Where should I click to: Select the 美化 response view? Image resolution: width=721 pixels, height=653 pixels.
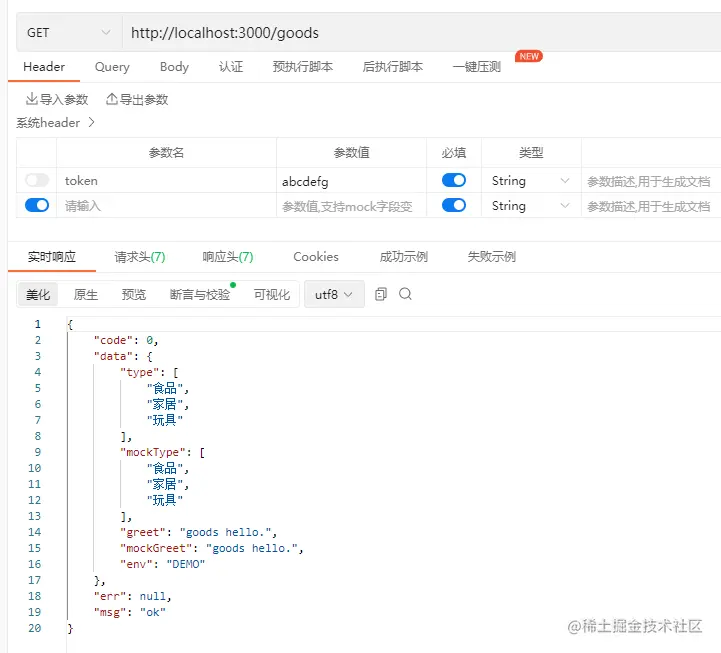coord(38,294)
